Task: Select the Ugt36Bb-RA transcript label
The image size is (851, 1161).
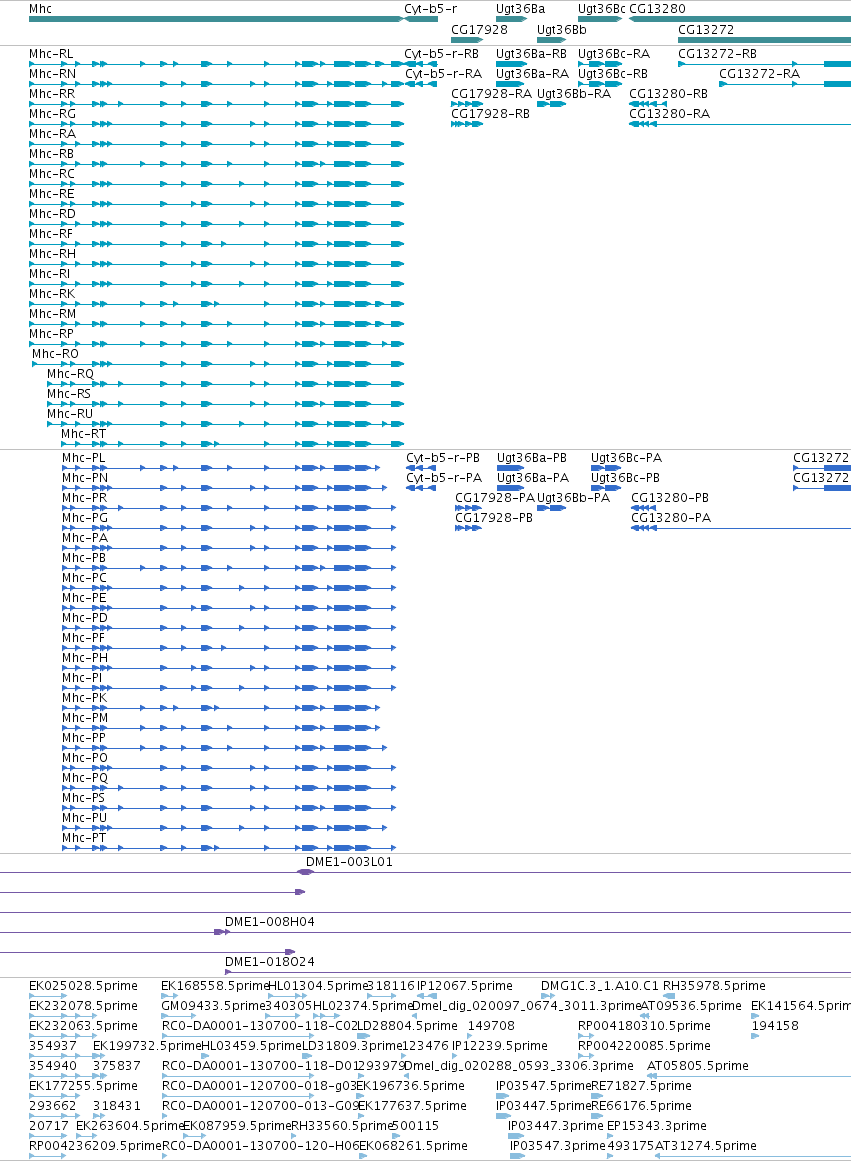Action: 574,94
